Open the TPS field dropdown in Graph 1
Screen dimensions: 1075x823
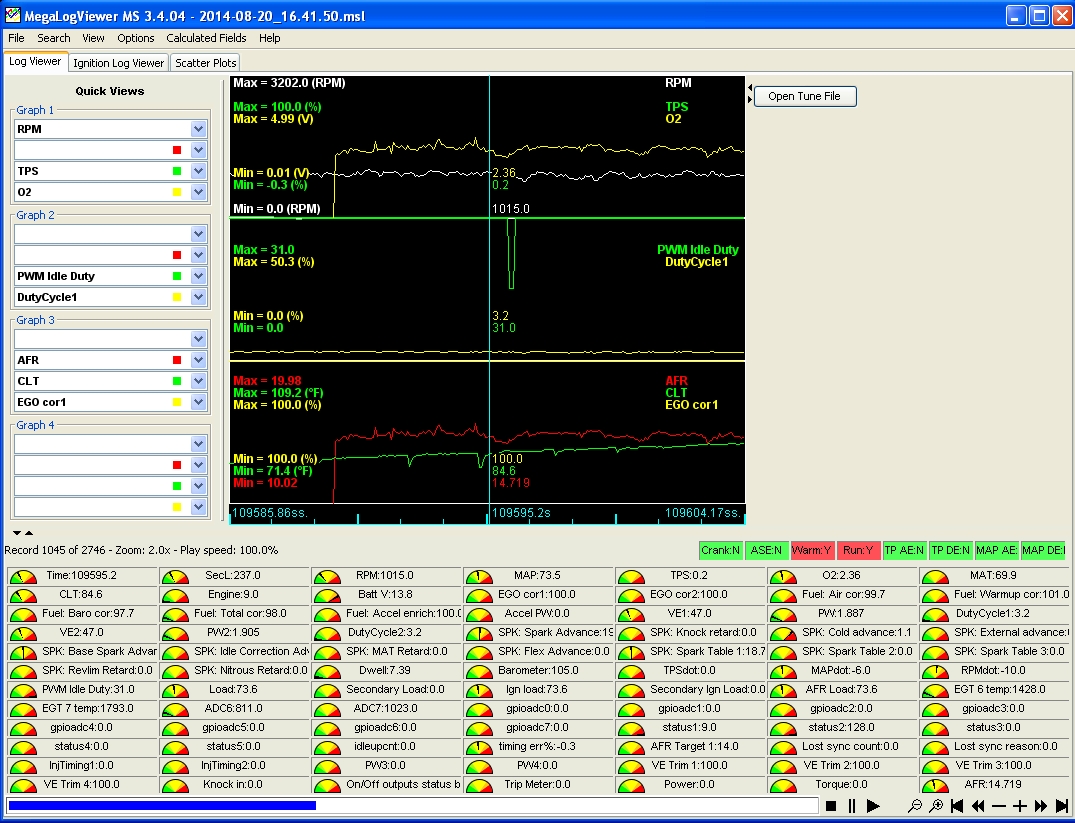(x=199, y=171)
